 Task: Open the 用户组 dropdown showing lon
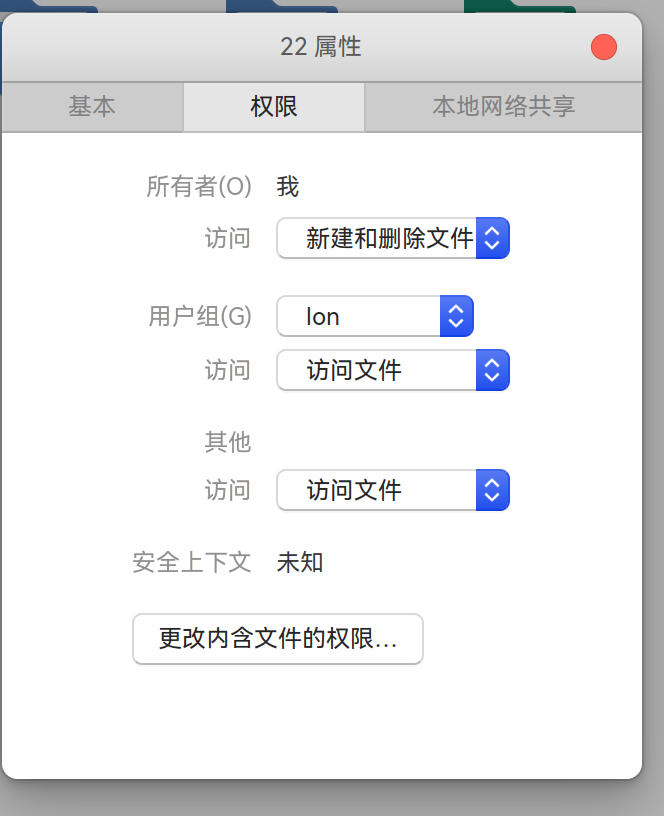pyautogui.click(x=375, y=316)
